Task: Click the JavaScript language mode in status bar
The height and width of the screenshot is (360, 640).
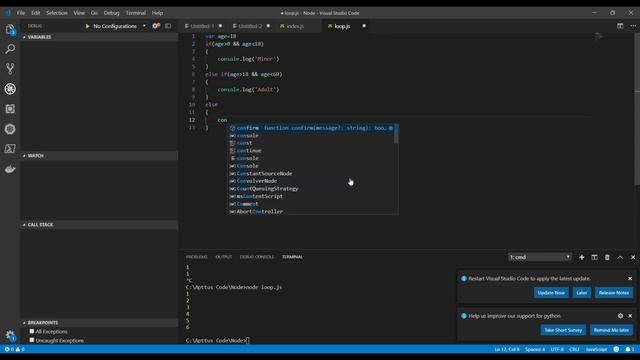Action: tap(596, 349)
